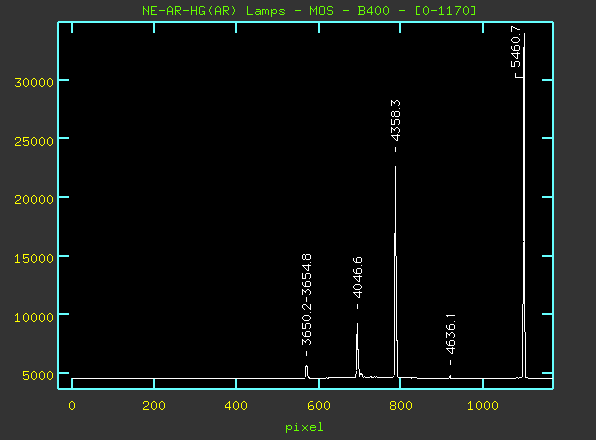This screenshot has height=440, width=596.
Task: Click the x-axis tick label 0
Action: pos(72,406)
